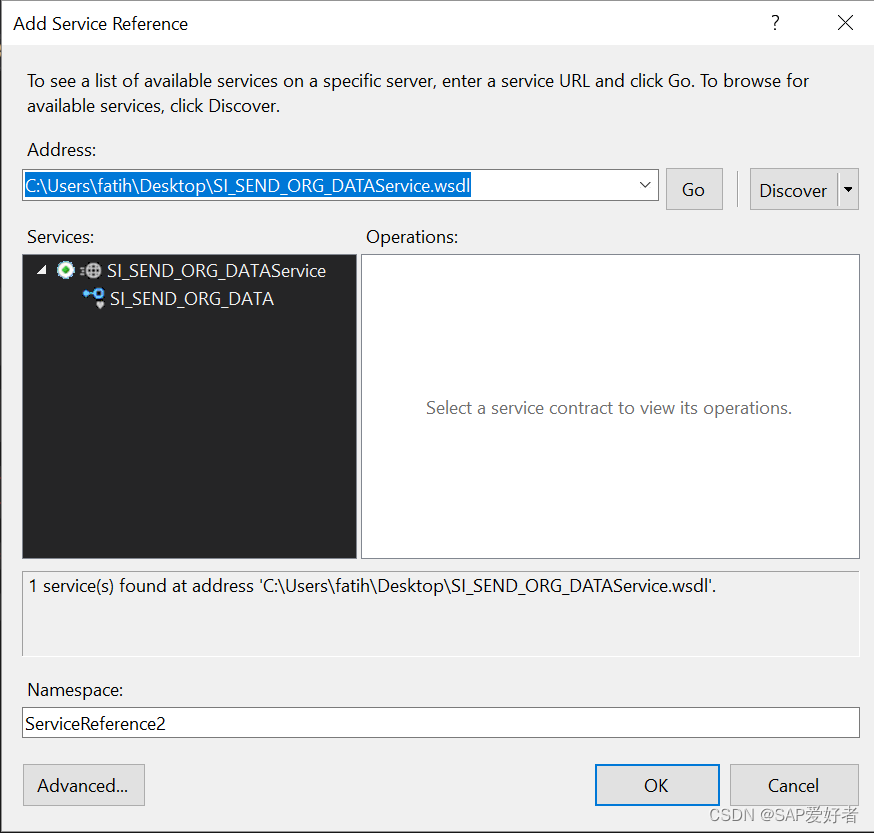874x833 pixels.
Task: Click the Cancel button
Action: (x=794, y=785)
